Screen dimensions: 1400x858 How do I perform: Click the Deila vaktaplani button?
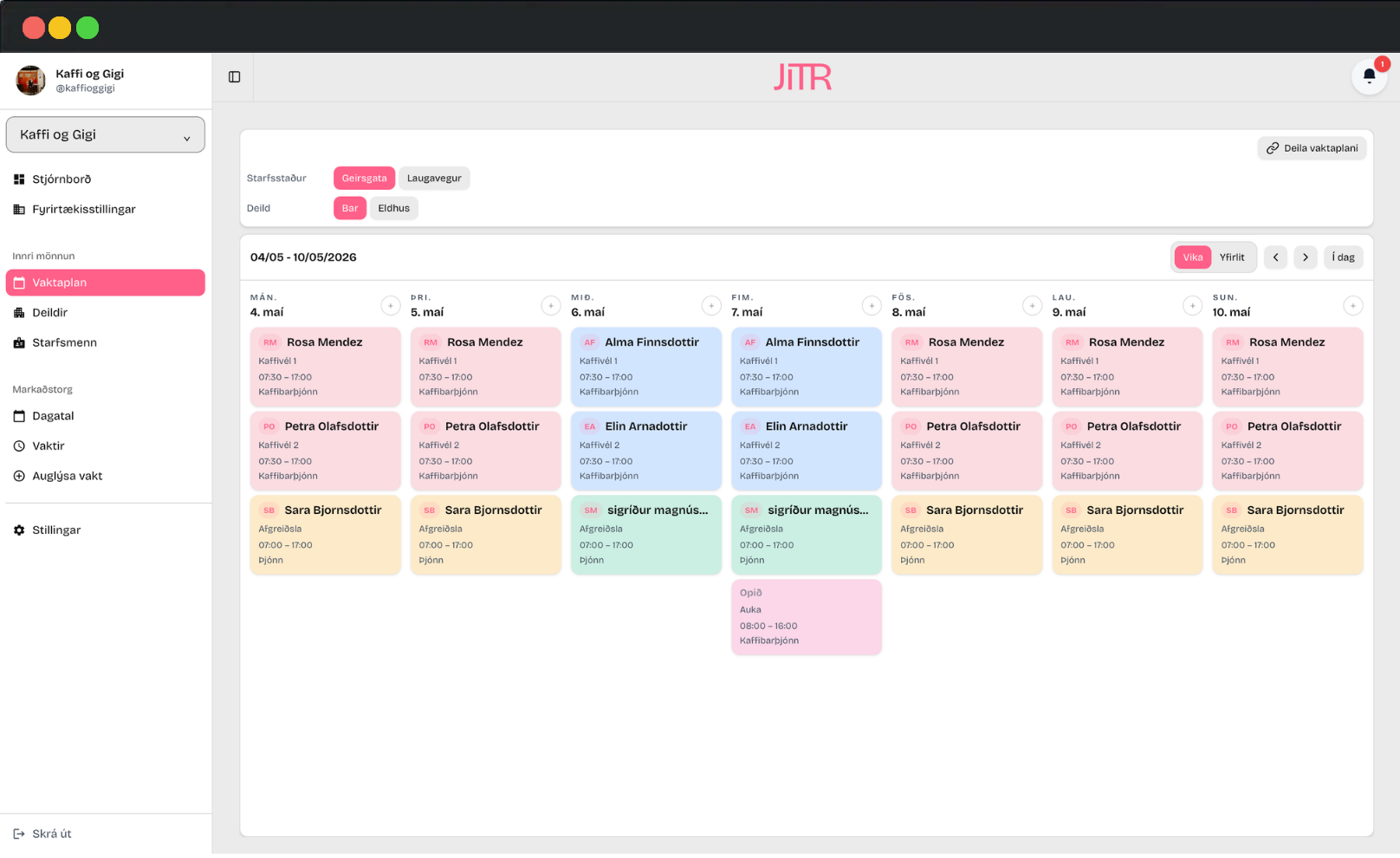(x=1312, y=148)
